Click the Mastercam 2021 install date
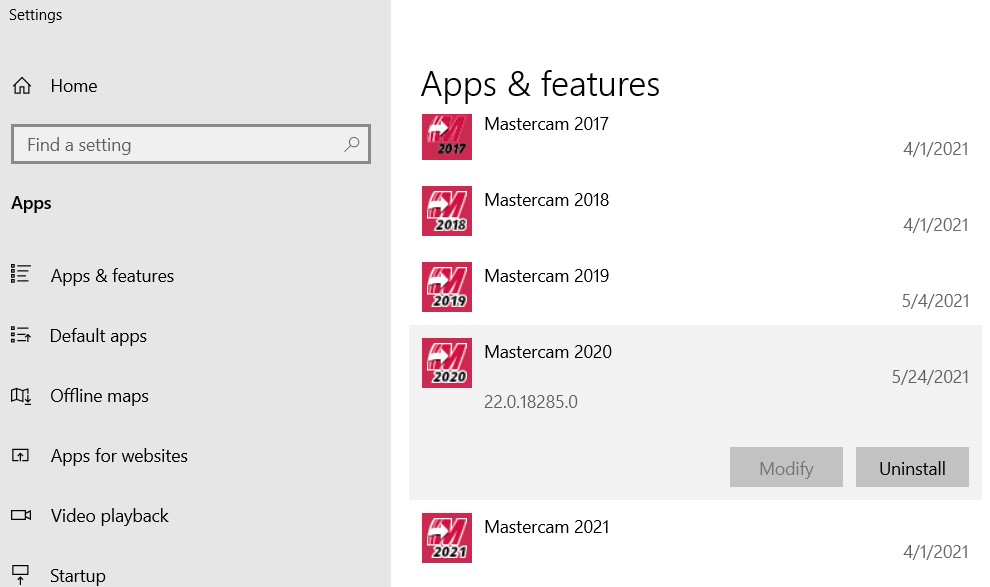This screenshot has width=990, height=587. pos(936,552)
